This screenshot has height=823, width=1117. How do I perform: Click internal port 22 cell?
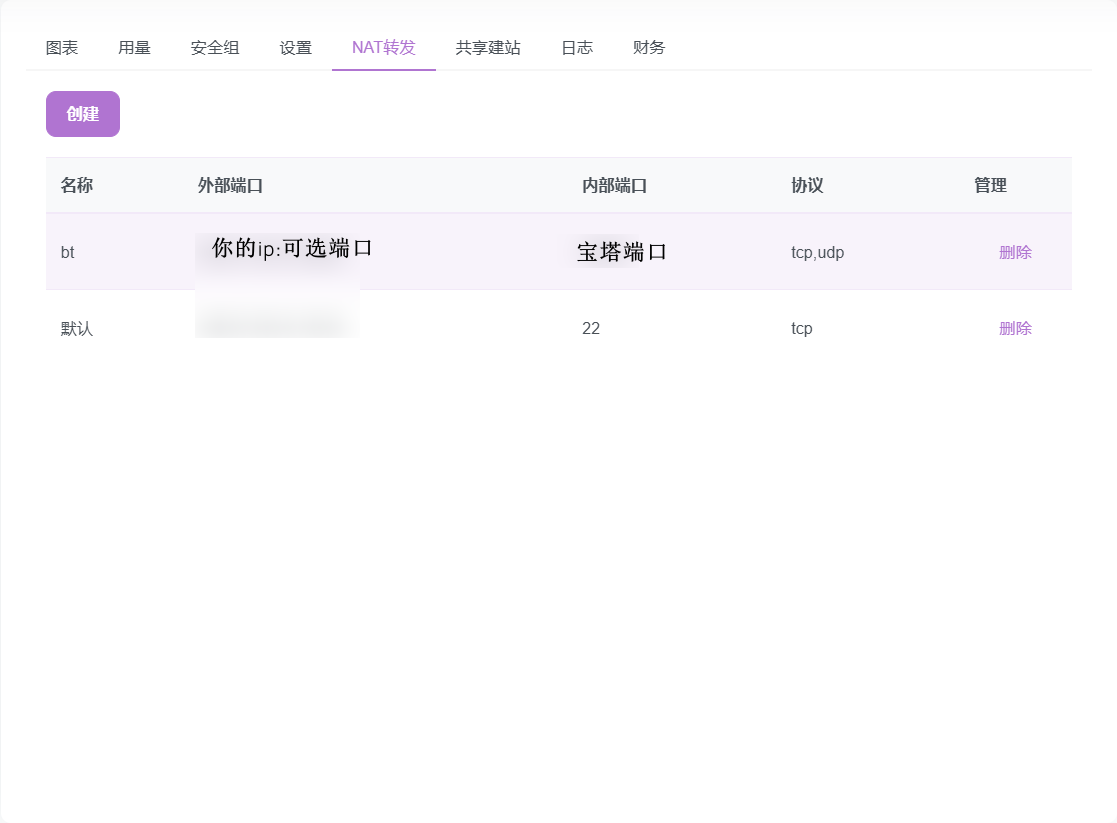click(x=591, y=328)
